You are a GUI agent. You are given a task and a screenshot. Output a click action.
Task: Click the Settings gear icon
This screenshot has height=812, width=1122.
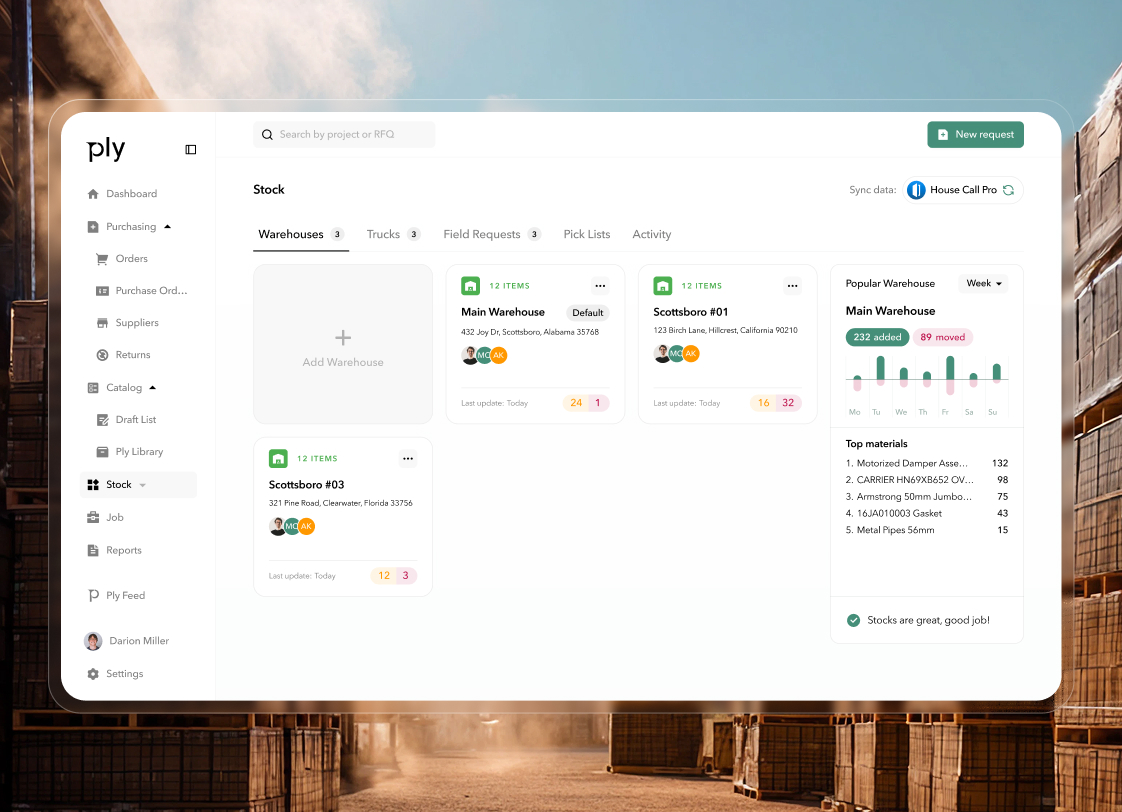pos(93,674)
